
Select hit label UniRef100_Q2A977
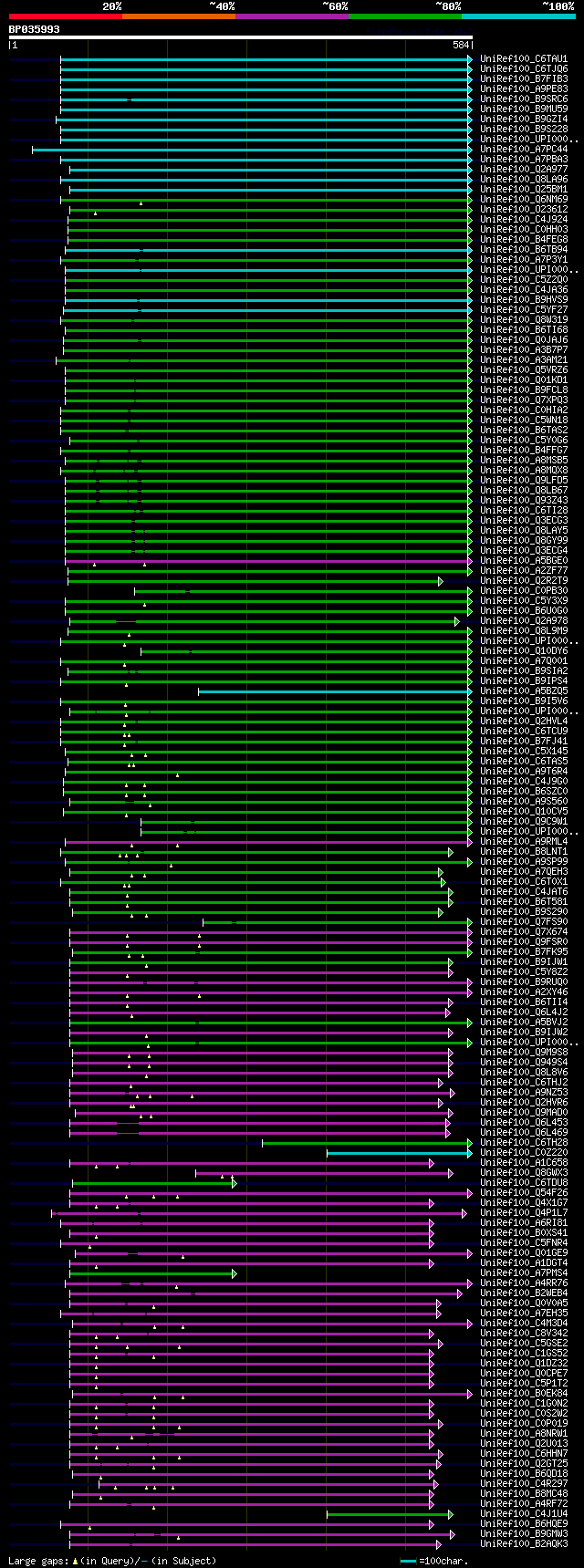point(524,170)
